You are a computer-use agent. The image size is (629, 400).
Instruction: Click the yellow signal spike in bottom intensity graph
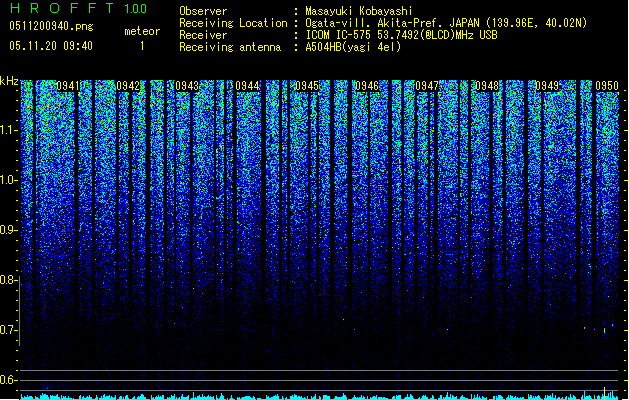(x=605, y=392)
